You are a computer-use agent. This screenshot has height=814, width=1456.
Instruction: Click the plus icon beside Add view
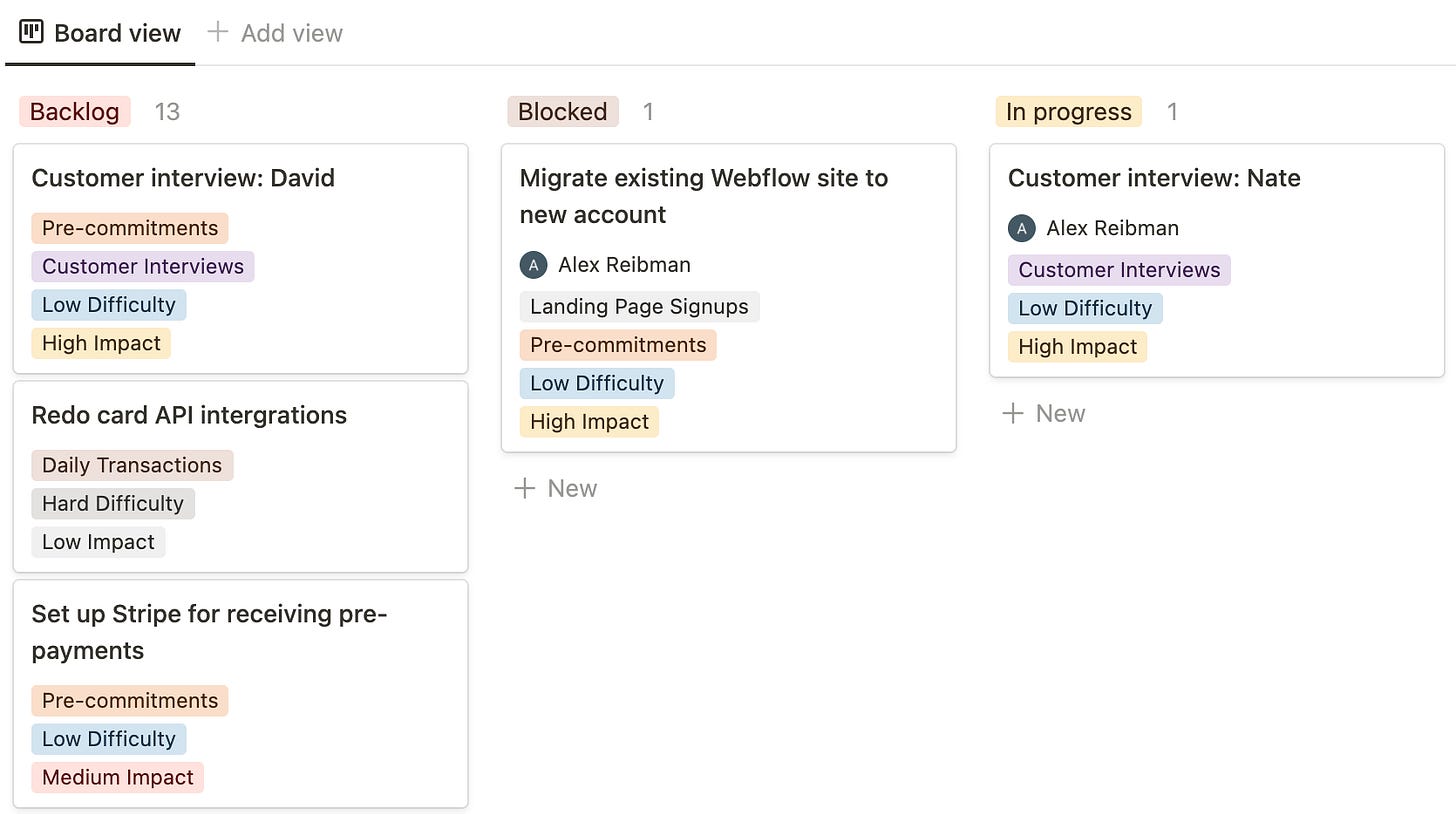[217, 32]
